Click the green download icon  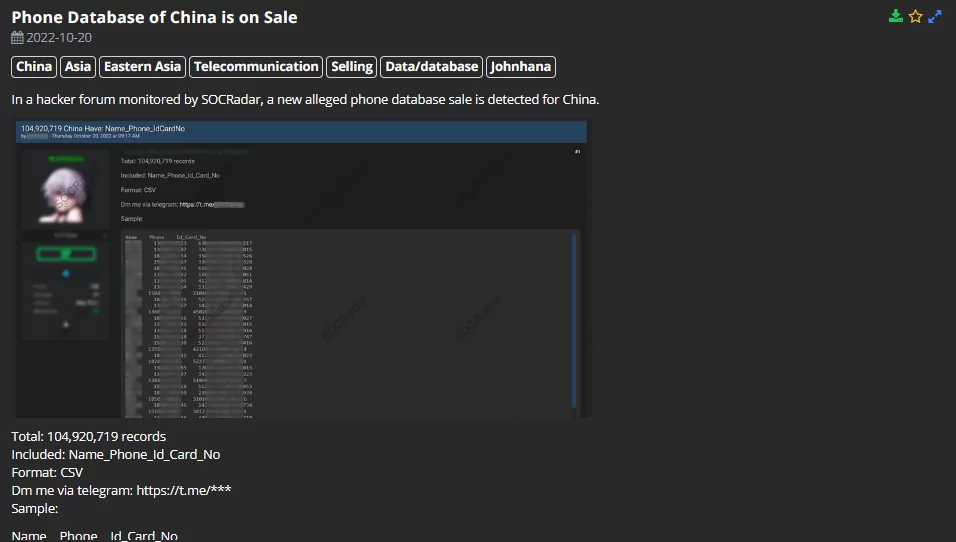(x=896, y=16)
